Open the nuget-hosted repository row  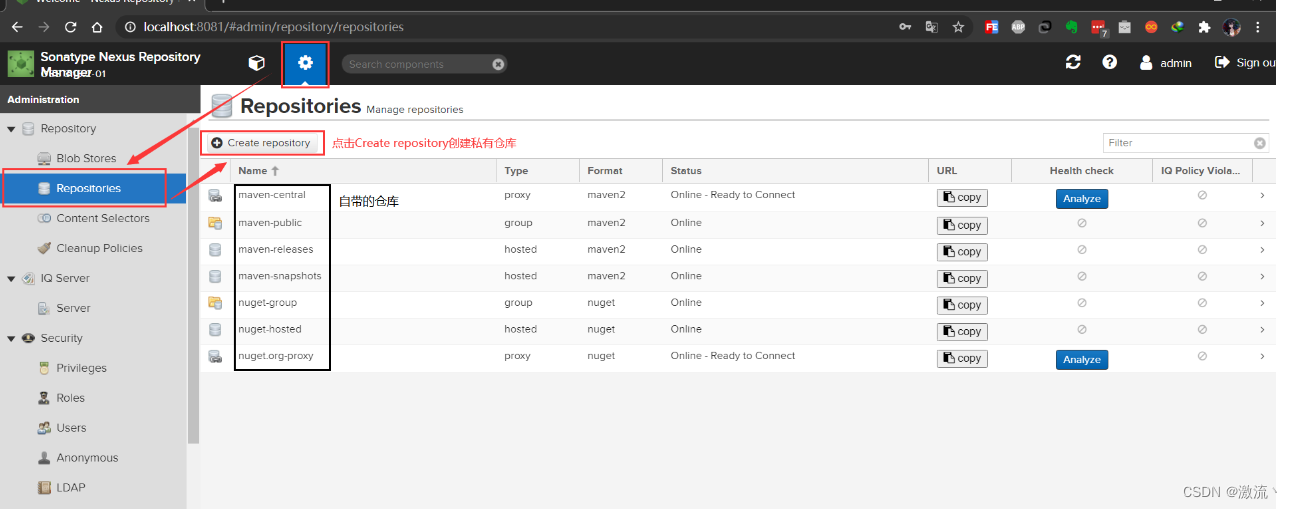738,331
